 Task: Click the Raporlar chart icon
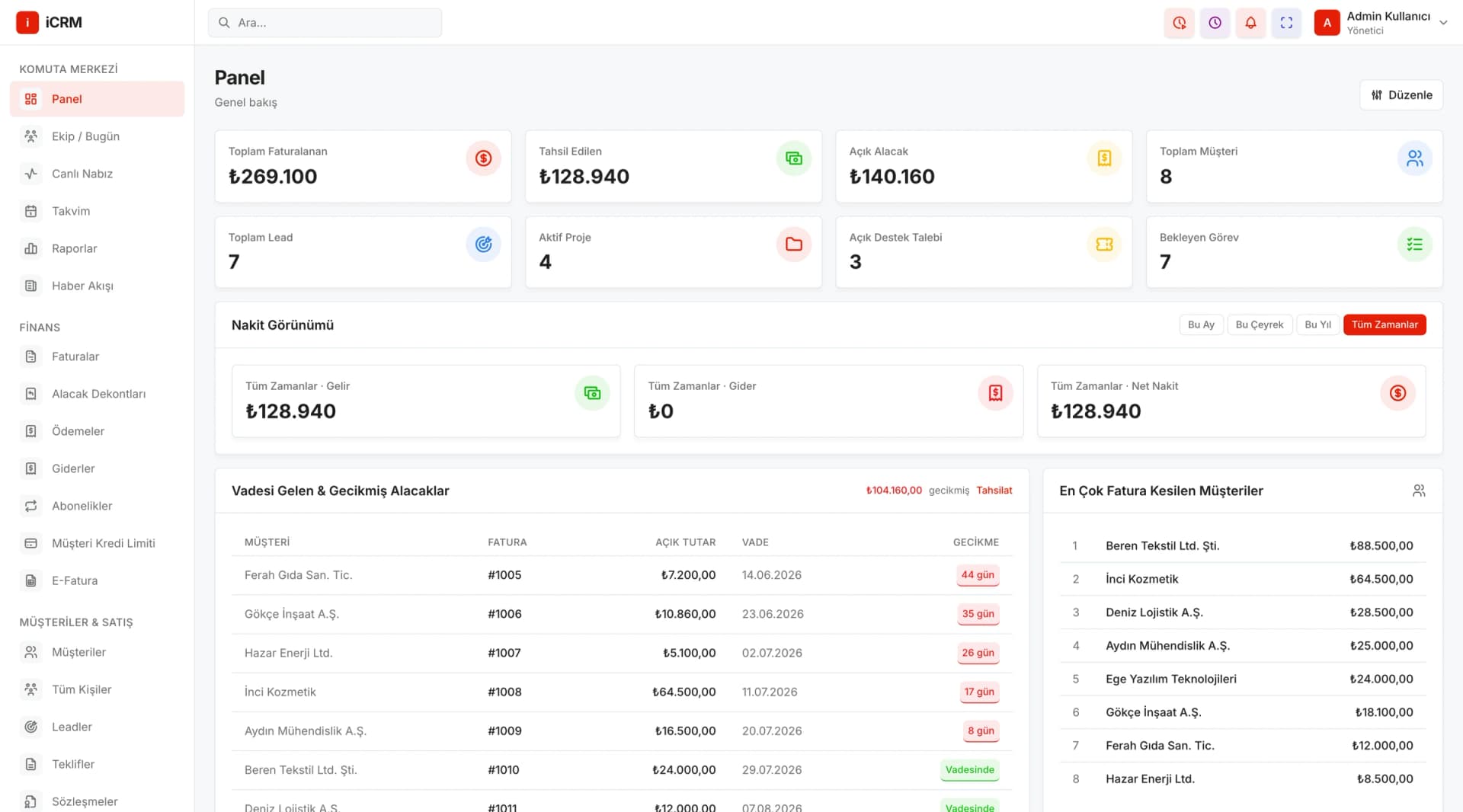click(x=30, y=248)
